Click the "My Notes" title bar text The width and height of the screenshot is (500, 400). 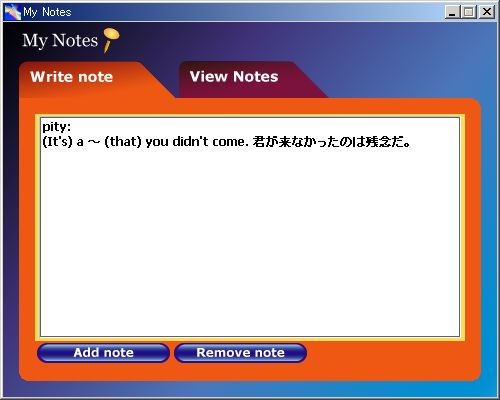click(47, 12)
